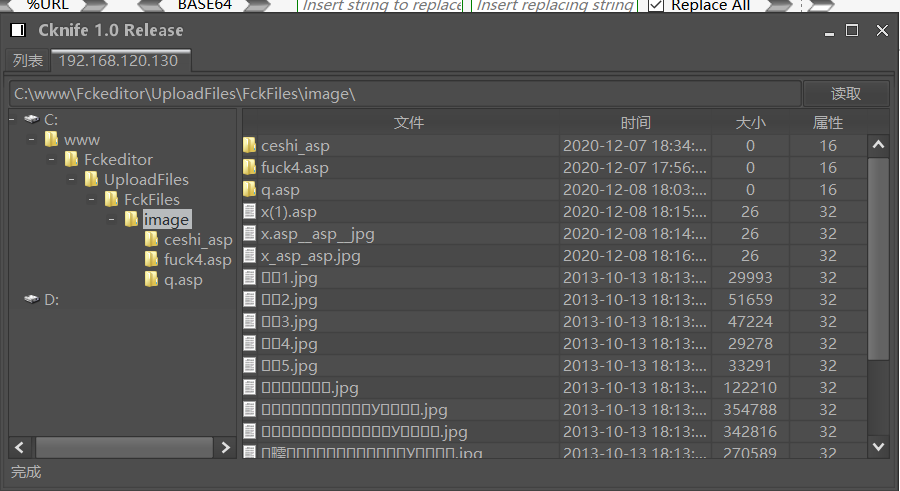Click file icon of the 122210-size jpg

coord(250,387)
